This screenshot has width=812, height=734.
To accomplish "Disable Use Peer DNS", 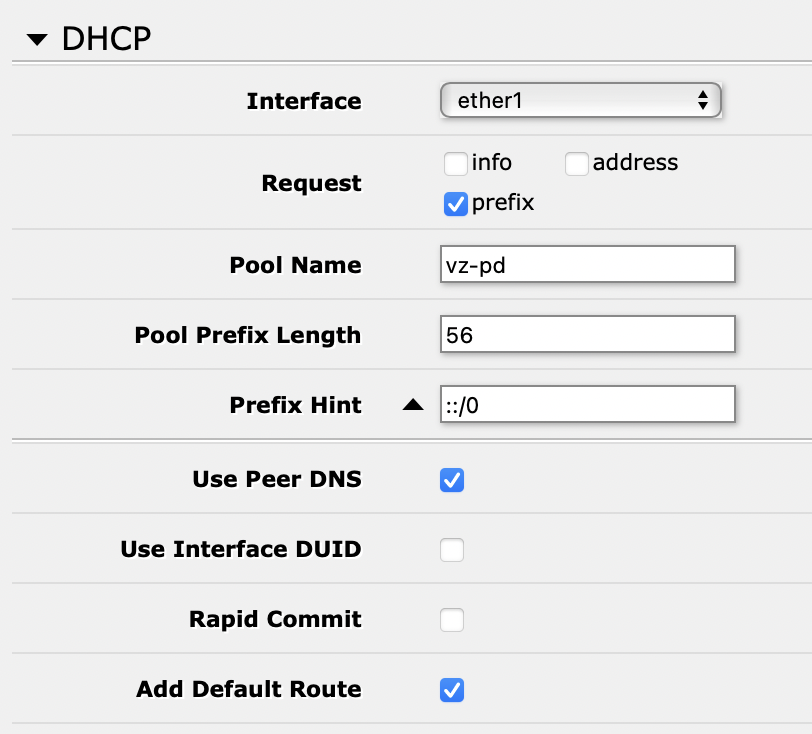I will pos(452,479).
